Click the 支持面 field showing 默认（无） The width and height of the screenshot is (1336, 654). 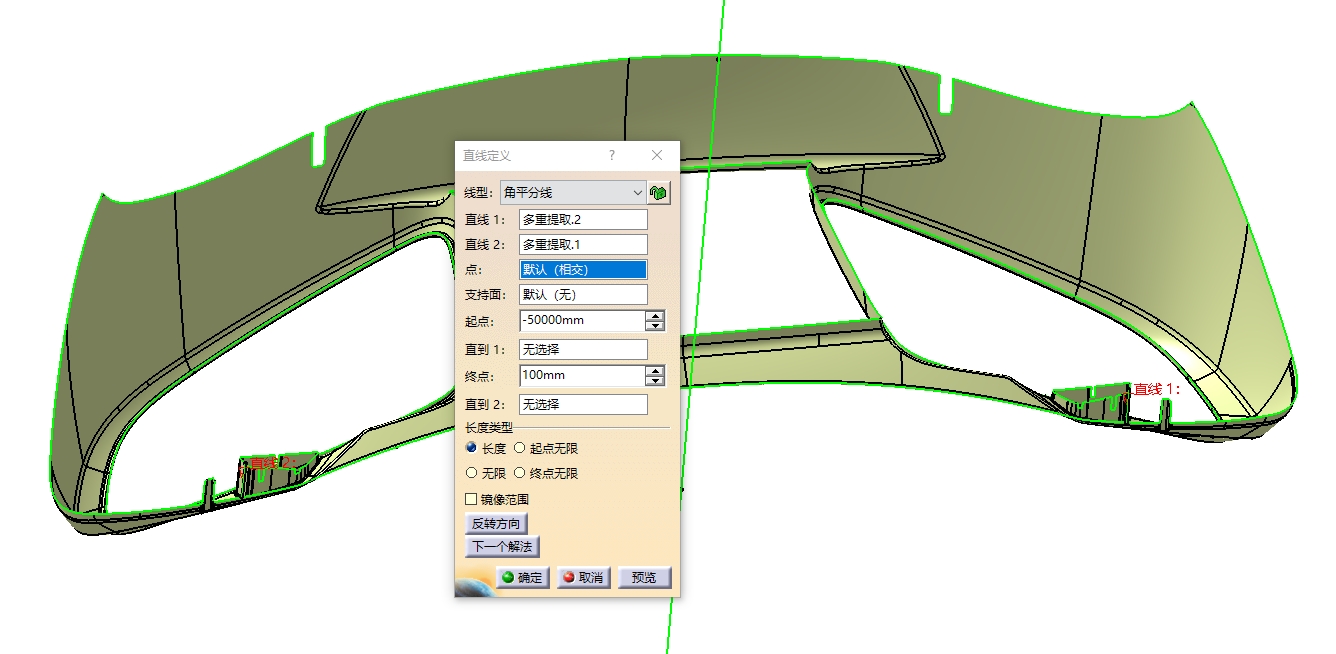[583, 295]
